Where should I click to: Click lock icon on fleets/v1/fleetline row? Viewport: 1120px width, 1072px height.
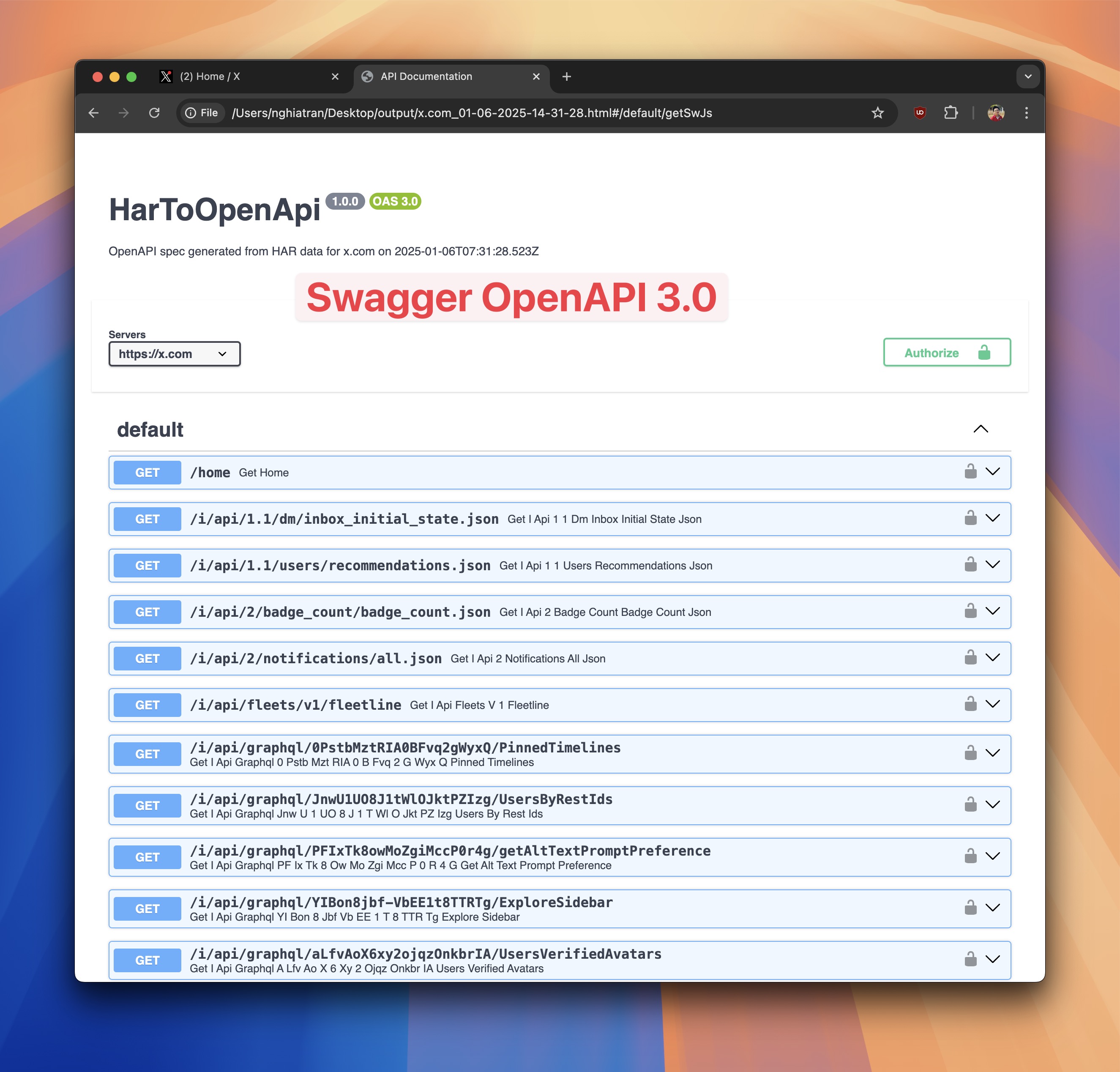pos(970,703)
